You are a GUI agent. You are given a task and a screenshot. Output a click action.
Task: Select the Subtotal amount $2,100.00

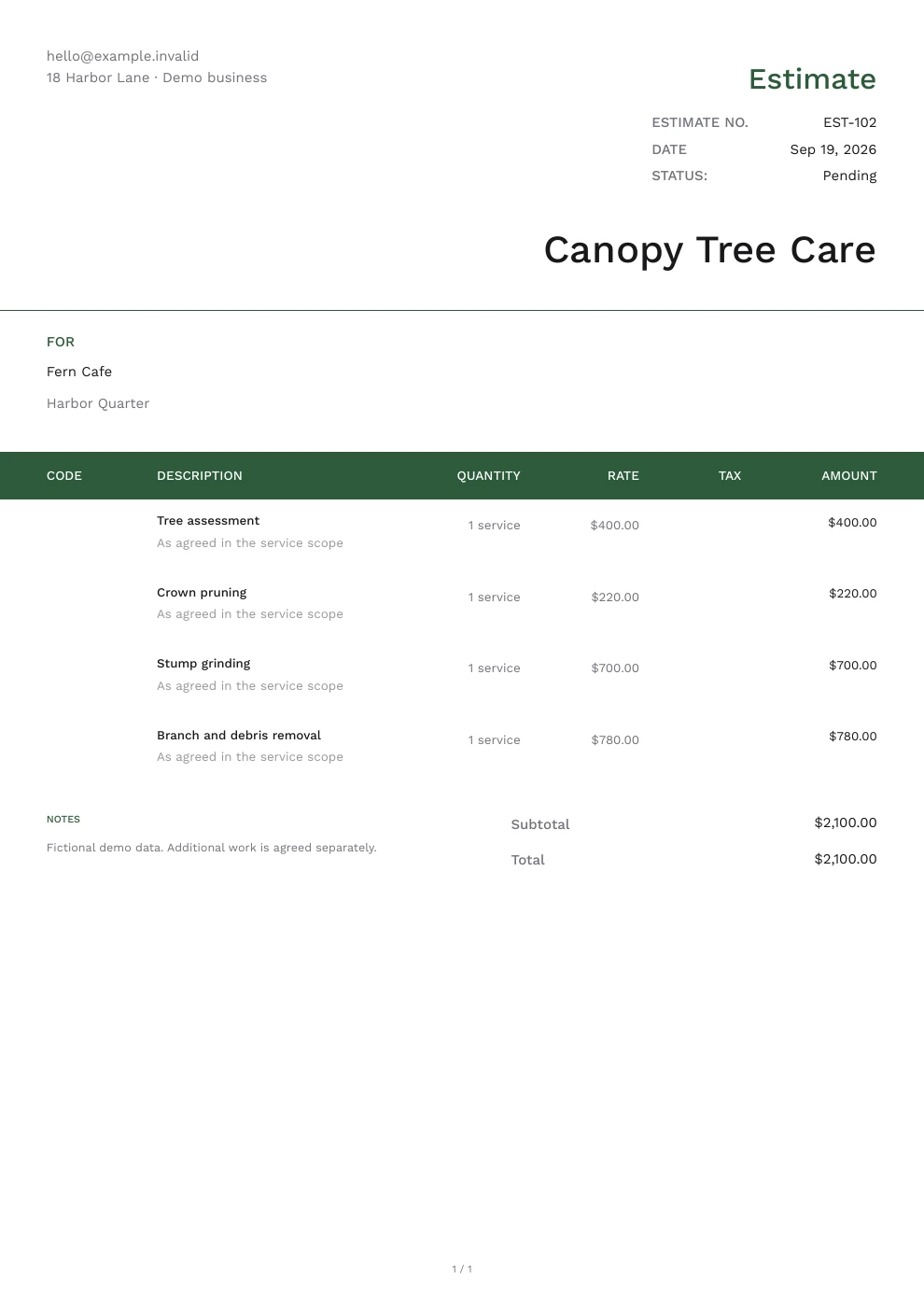point(846,822)
